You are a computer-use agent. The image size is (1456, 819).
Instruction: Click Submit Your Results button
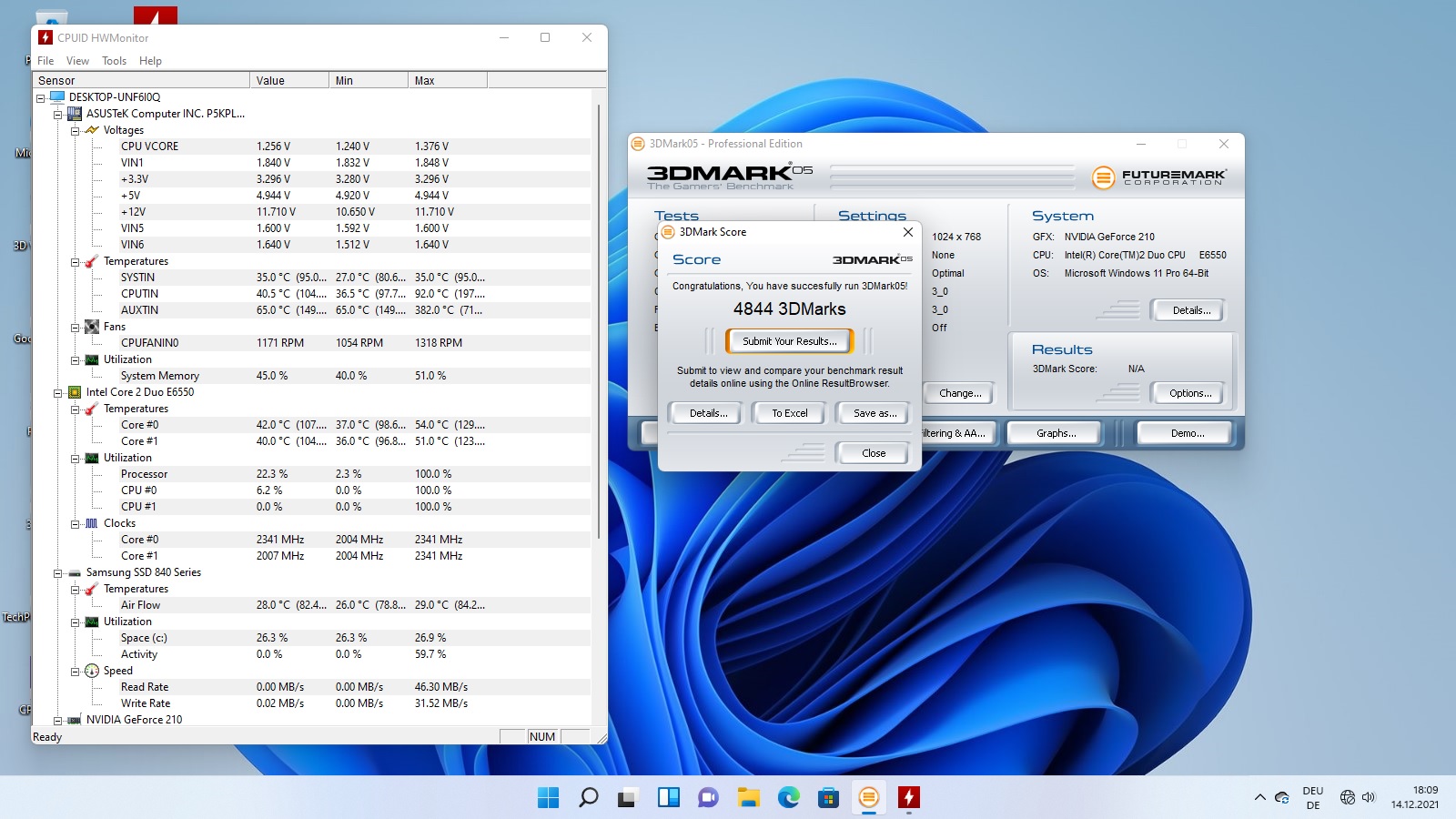[789, 341]
